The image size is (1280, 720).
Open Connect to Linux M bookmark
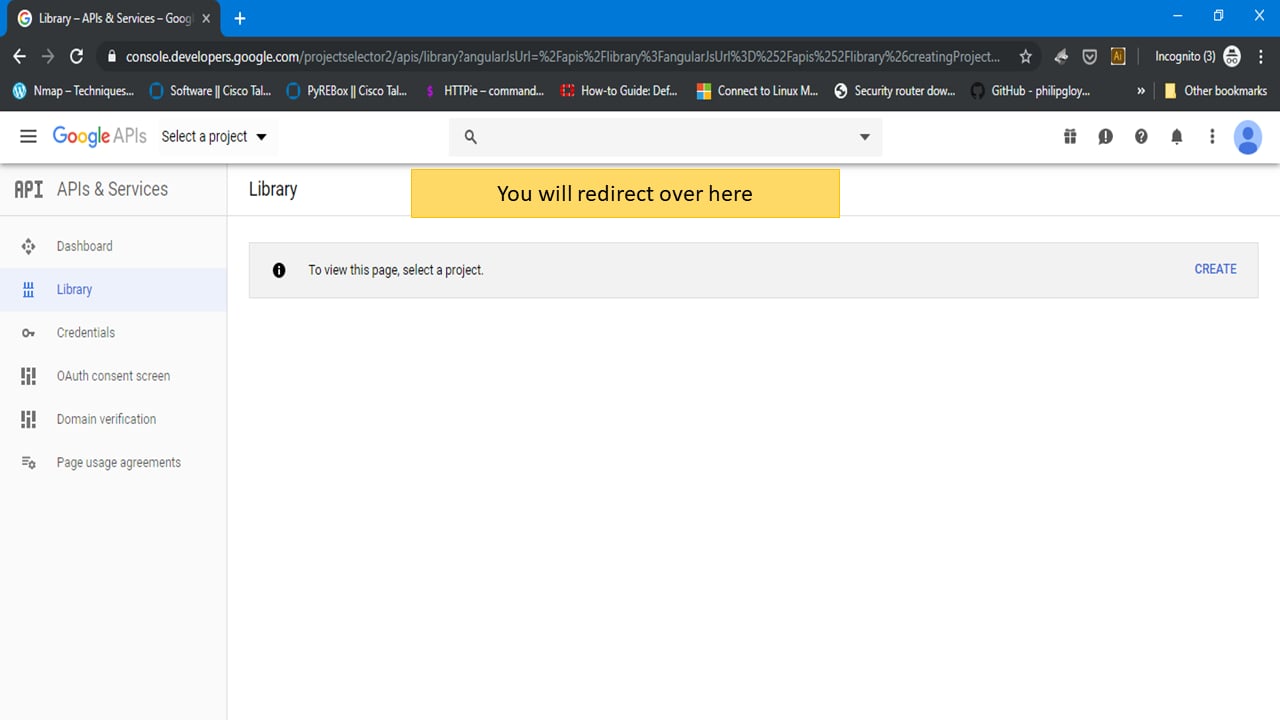click(757, 91)
